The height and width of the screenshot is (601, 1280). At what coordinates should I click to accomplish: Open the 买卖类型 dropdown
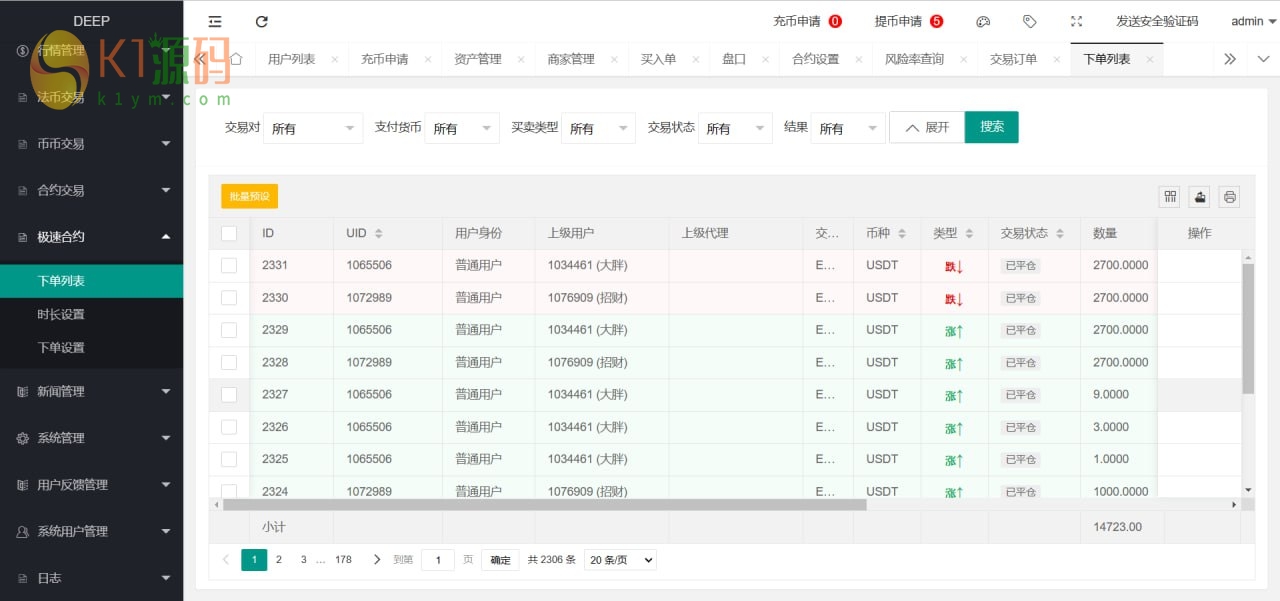click(597, 128)
